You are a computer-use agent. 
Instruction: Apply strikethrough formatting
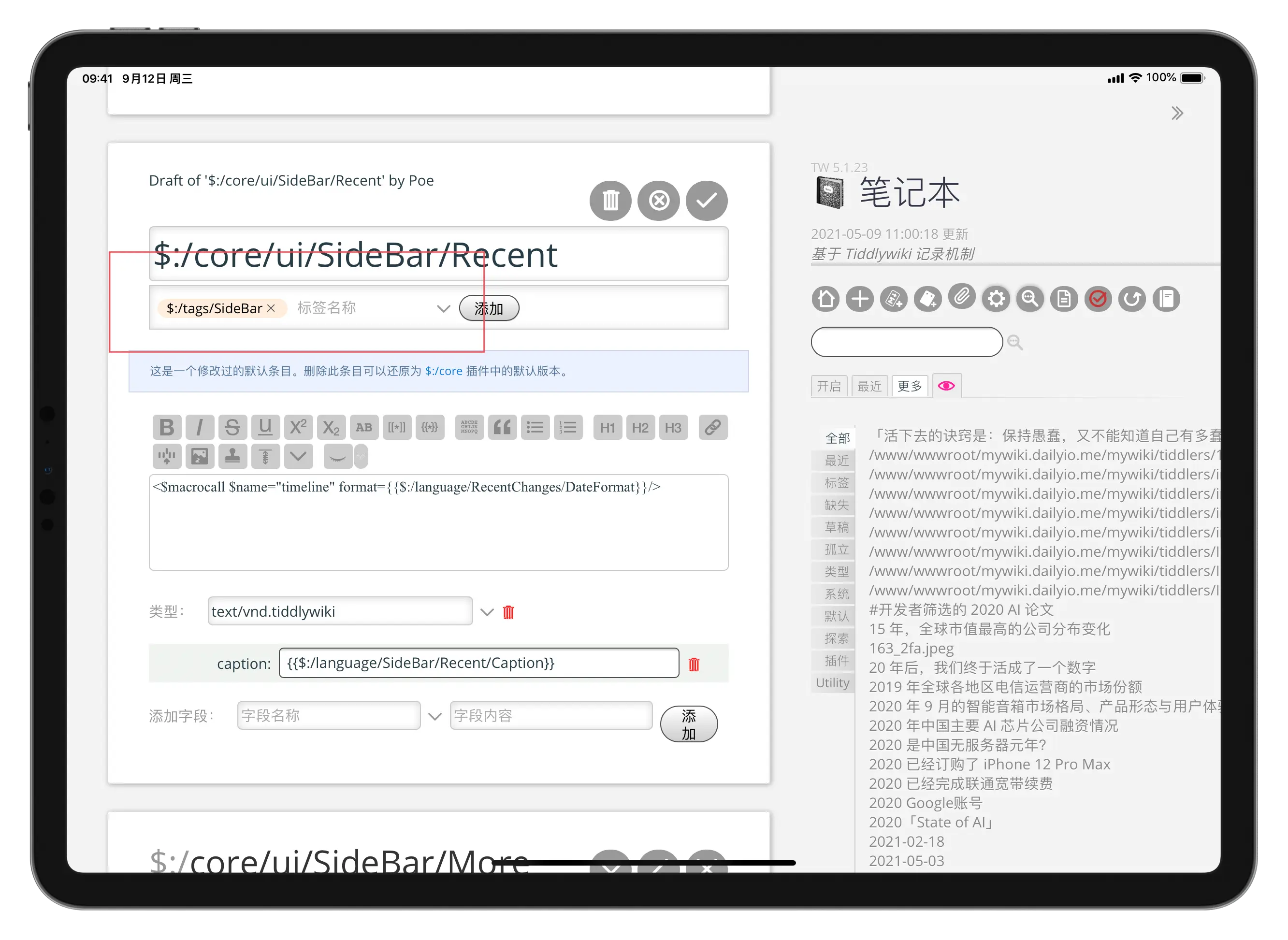click(x=232, y=427)
